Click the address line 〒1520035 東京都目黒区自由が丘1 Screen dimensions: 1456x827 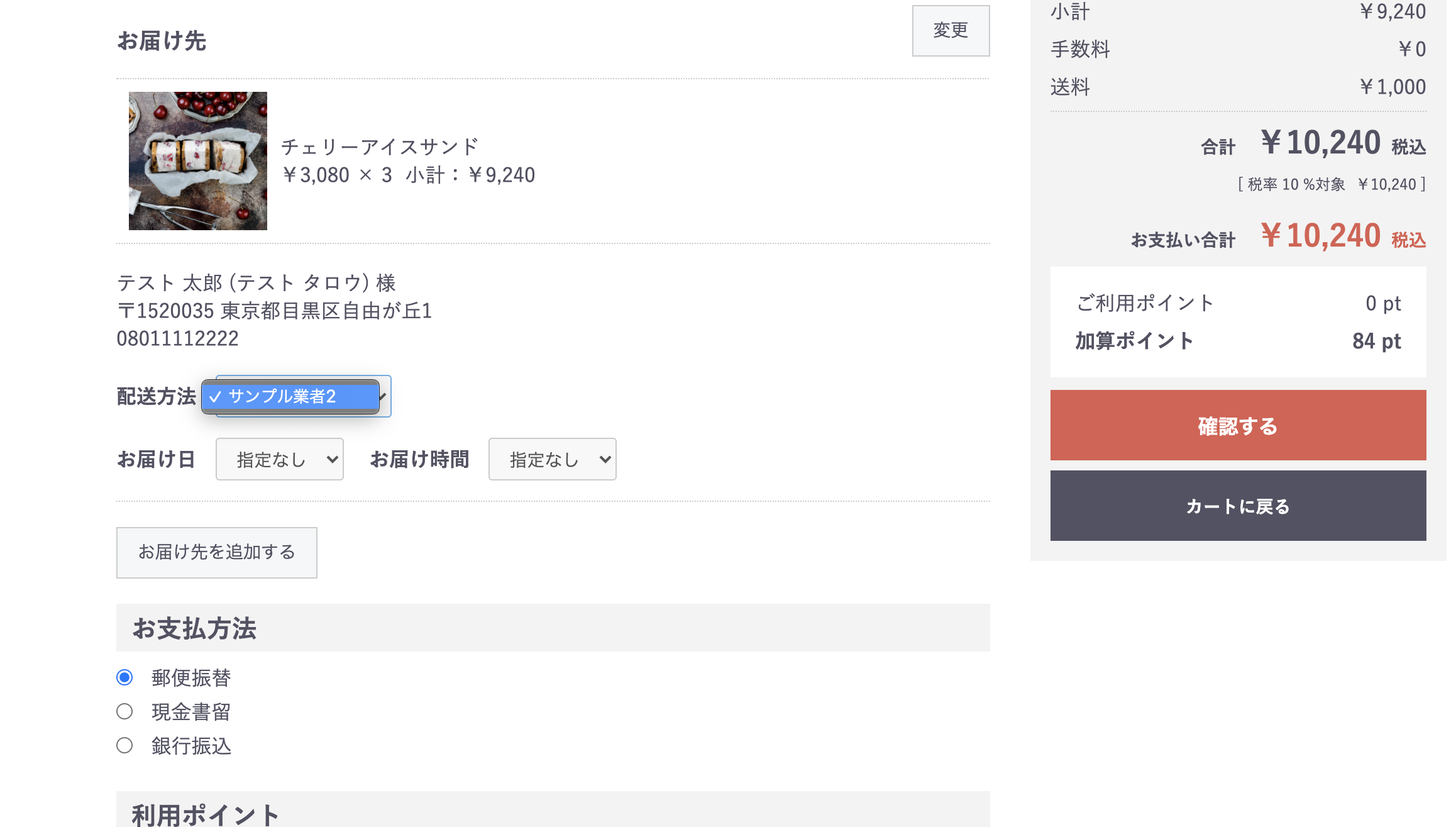[x=275, y=311]
